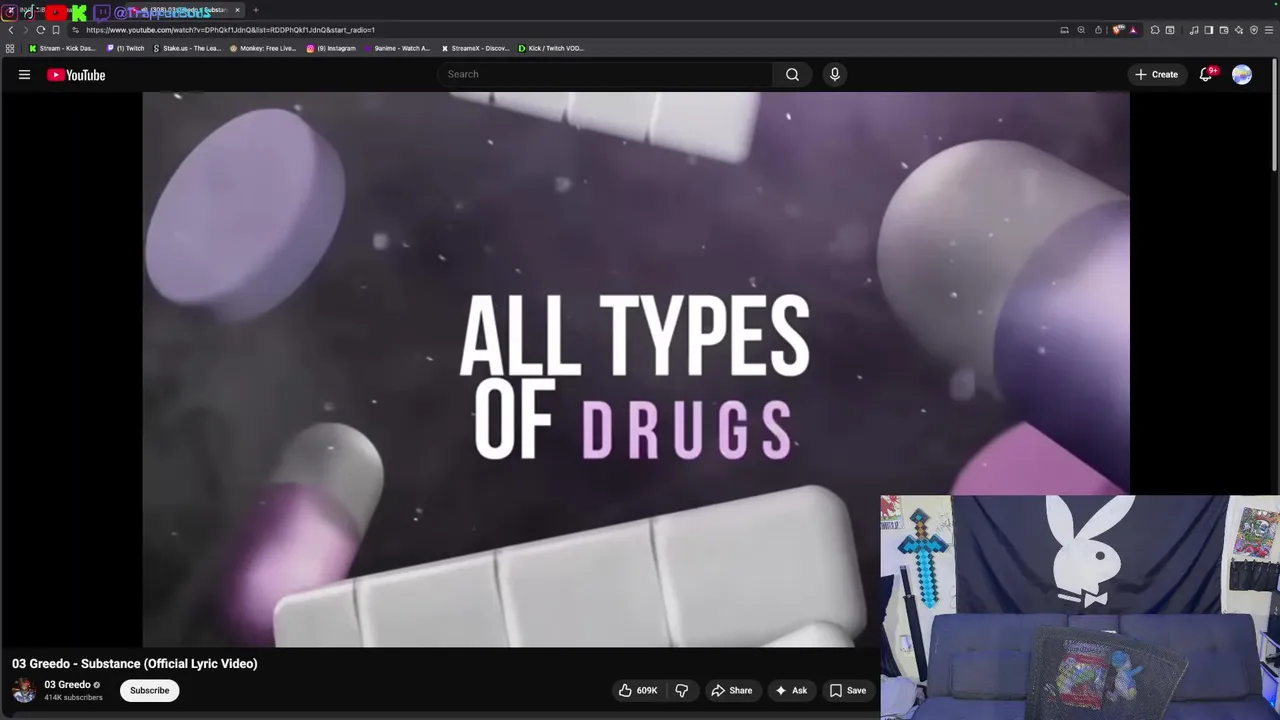Close the 03 Greedo Substance tab

coord(237,10)
